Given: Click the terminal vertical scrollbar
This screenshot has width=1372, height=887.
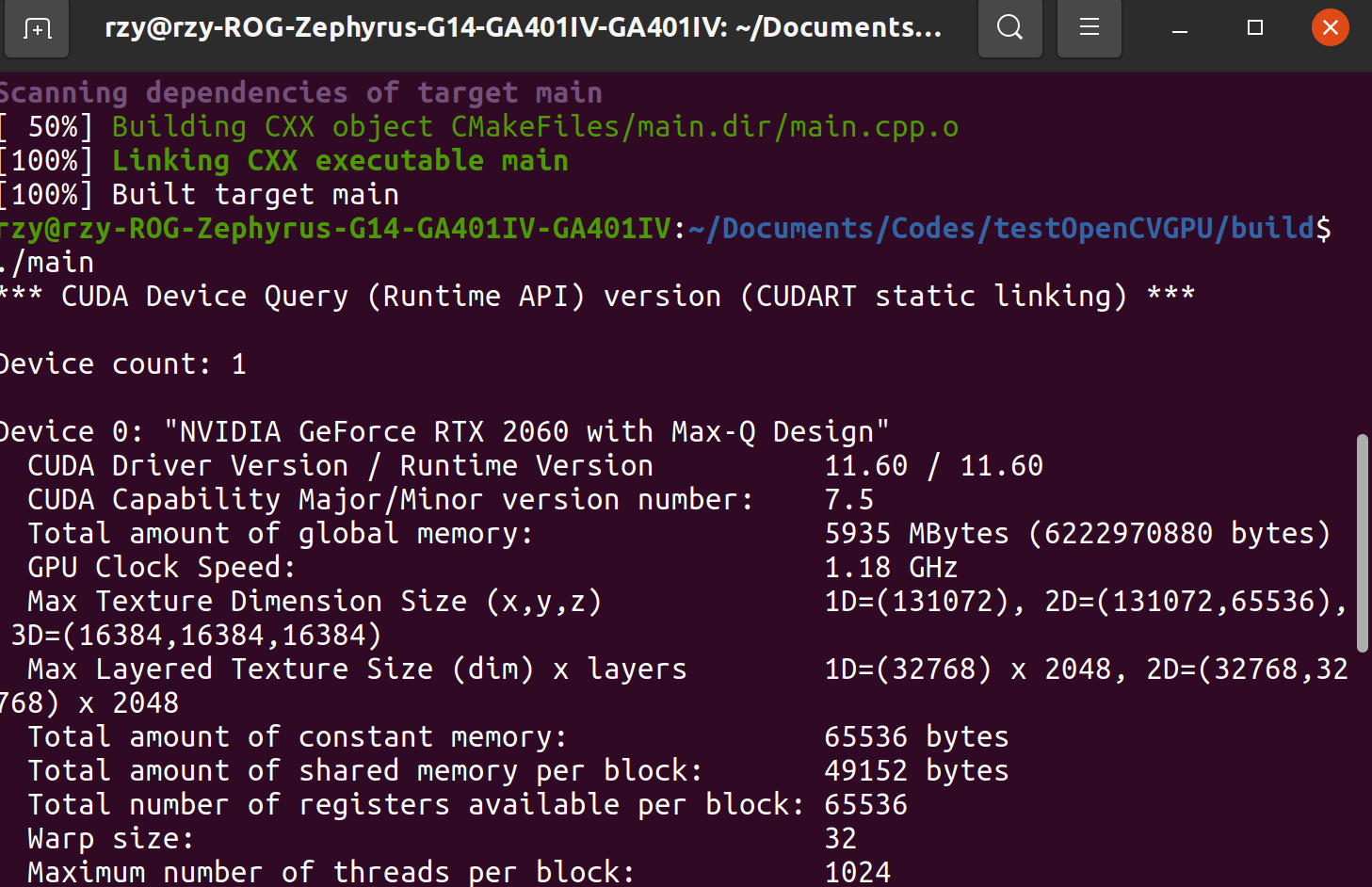Looking at the screenshot, I should click(x=1362, y=542).
